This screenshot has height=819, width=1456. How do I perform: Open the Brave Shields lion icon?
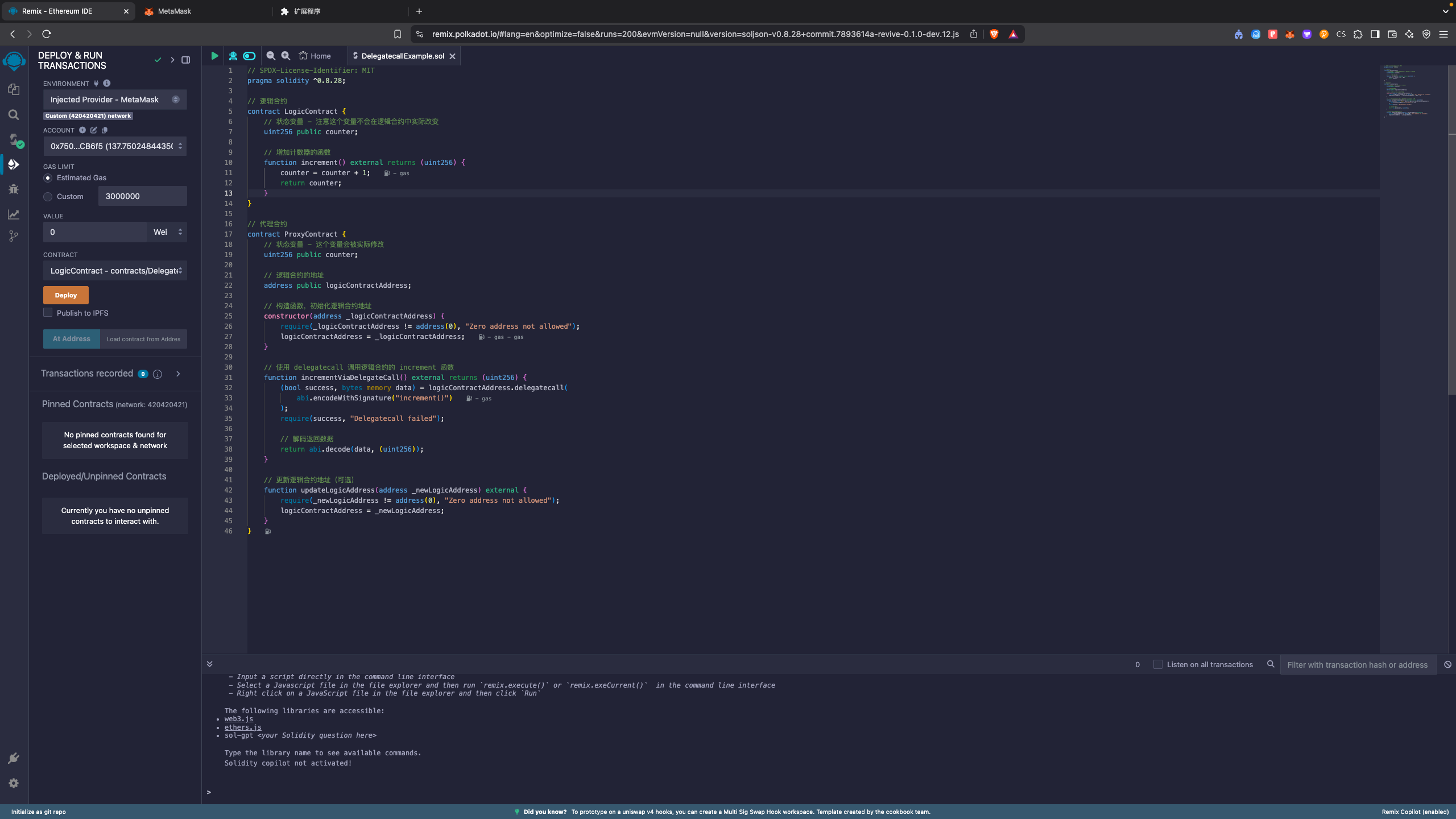(x=994, y=34)
